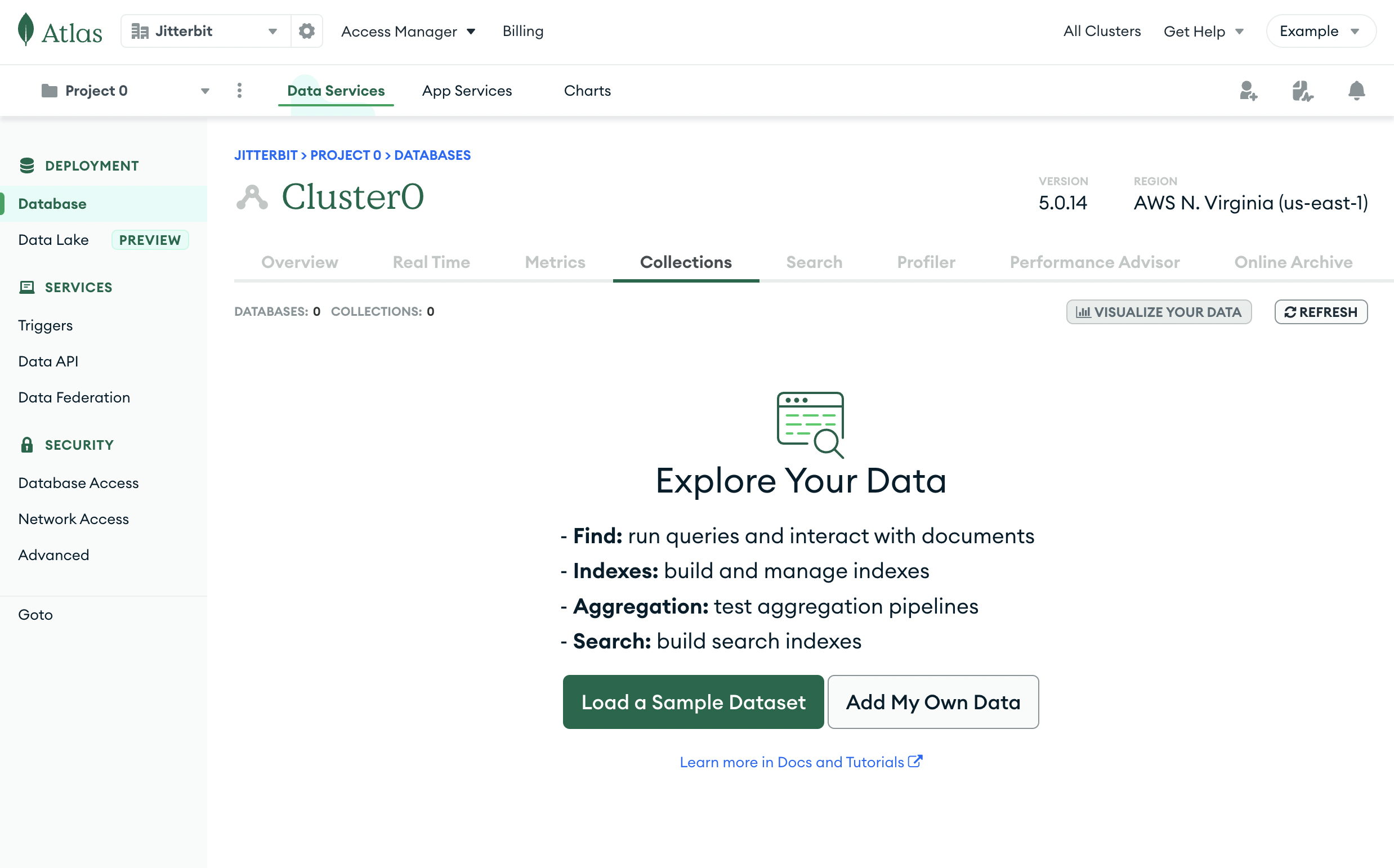Click Learn more in Docs and Tutorials link
1394x868 pixels.
800,761
